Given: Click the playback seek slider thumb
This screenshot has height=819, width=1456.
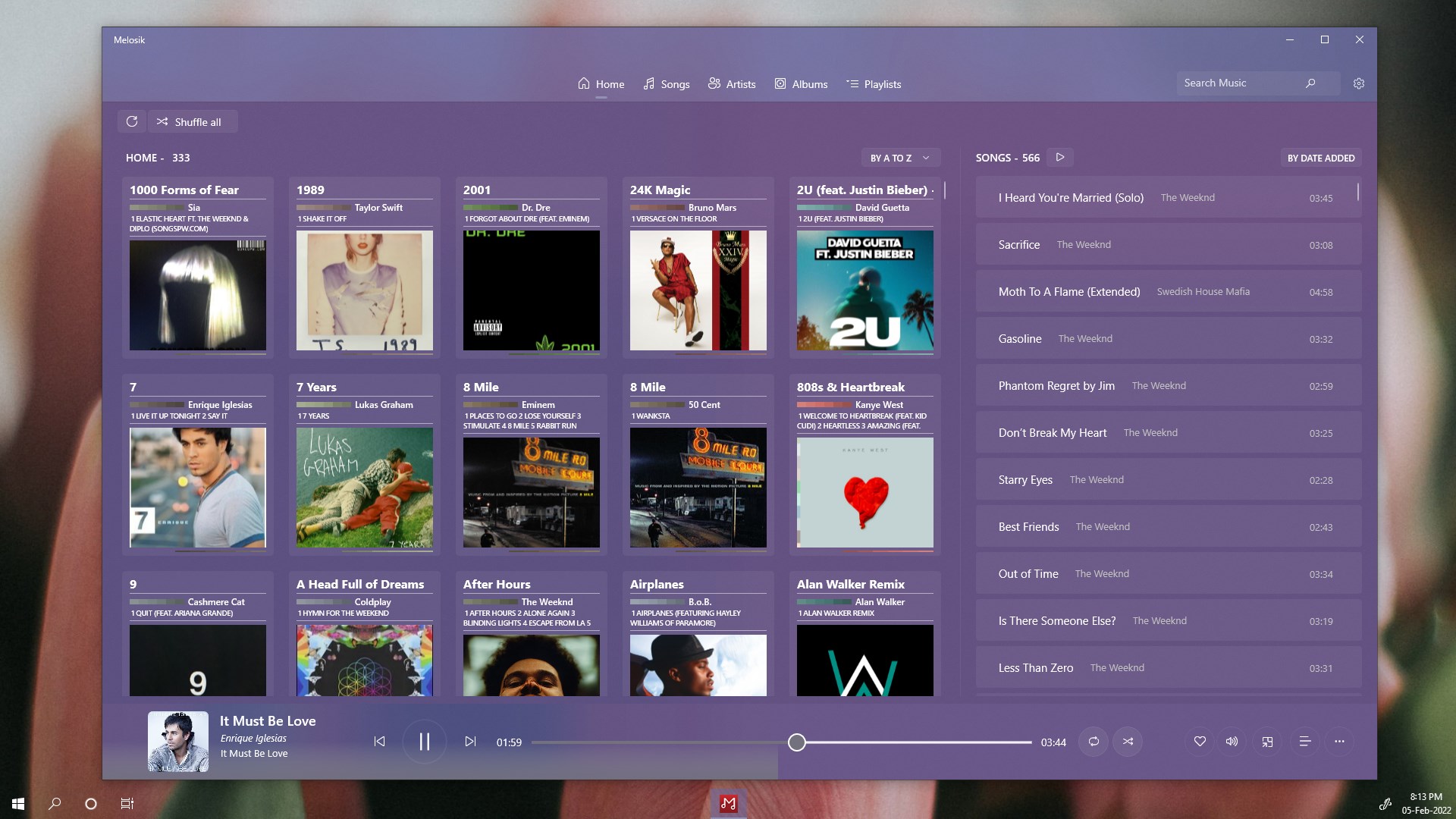Looking at the screenshot, I should pos(796,742).
